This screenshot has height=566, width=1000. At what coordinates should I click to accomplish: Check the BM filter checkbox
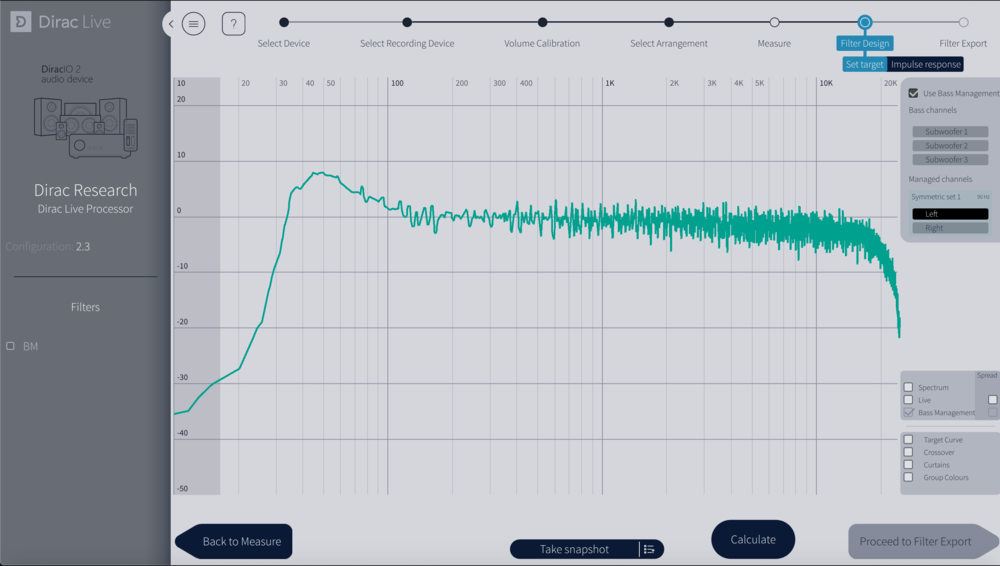(x=11, y=346)
